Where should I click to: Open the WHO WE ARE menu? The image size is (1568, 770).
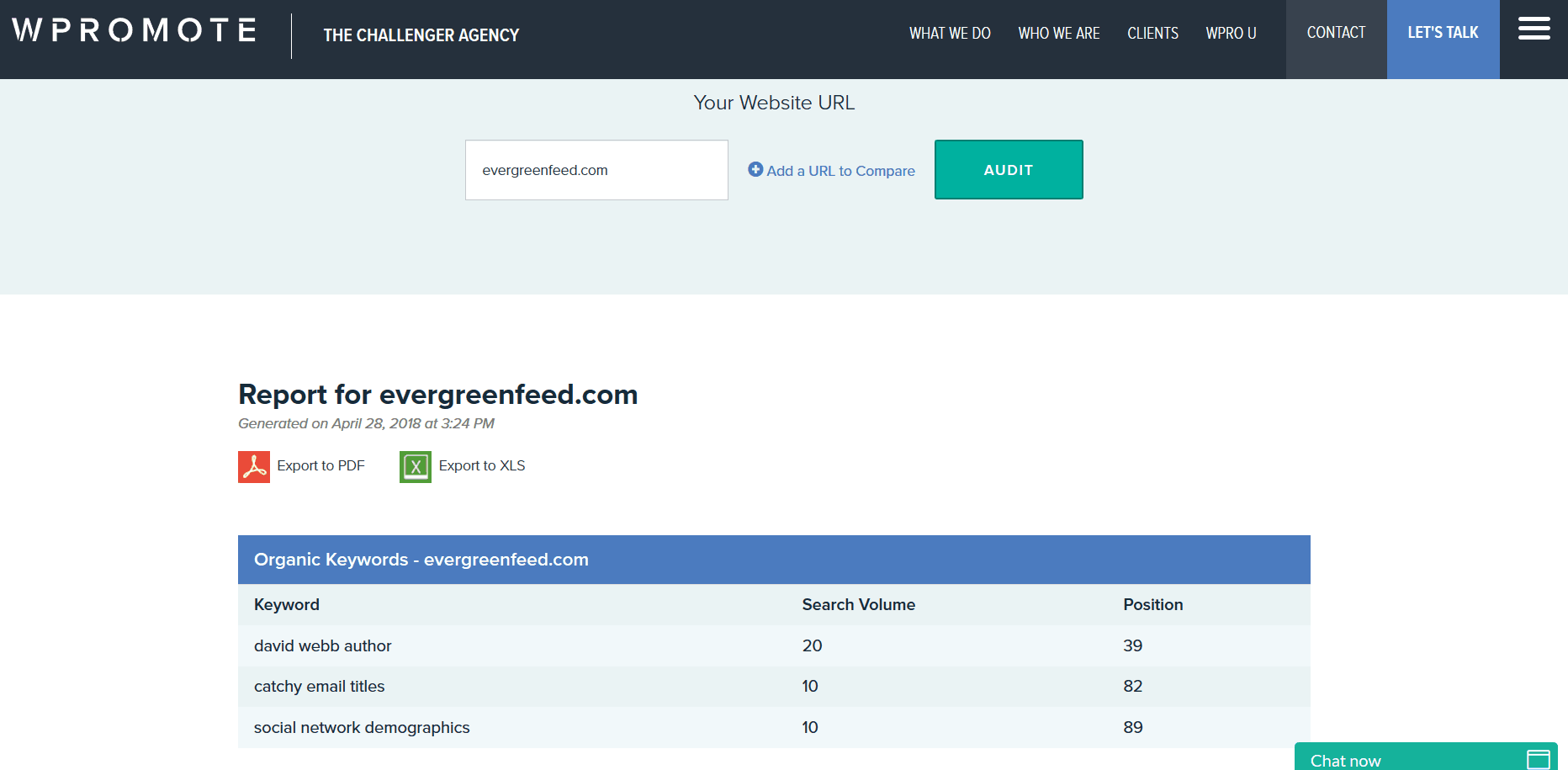(1059, 33)
